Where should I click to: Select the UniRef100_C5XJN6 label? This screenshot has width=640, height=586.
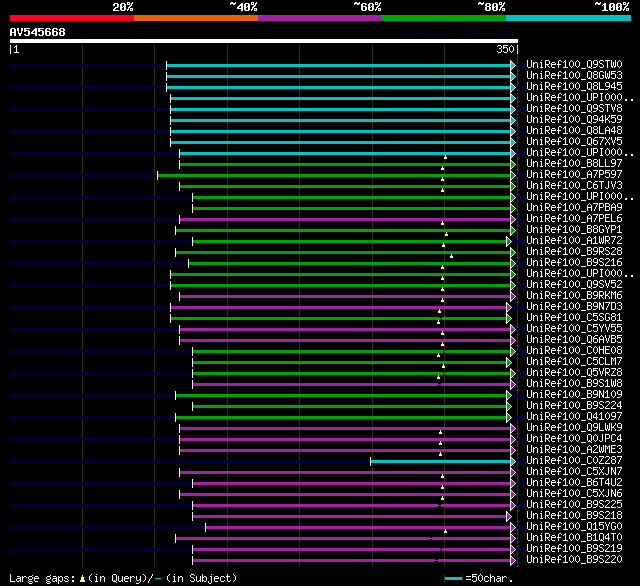tap(574, 494)
